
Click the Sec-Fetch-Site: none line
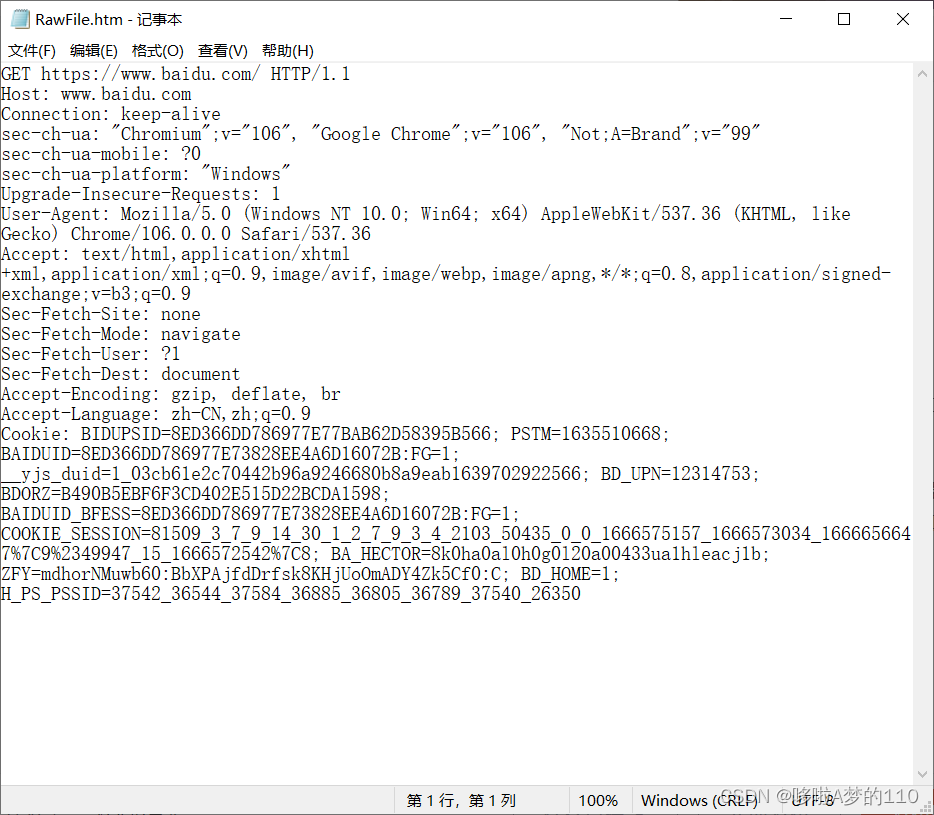pyautogui.click(x=101, y=314)
